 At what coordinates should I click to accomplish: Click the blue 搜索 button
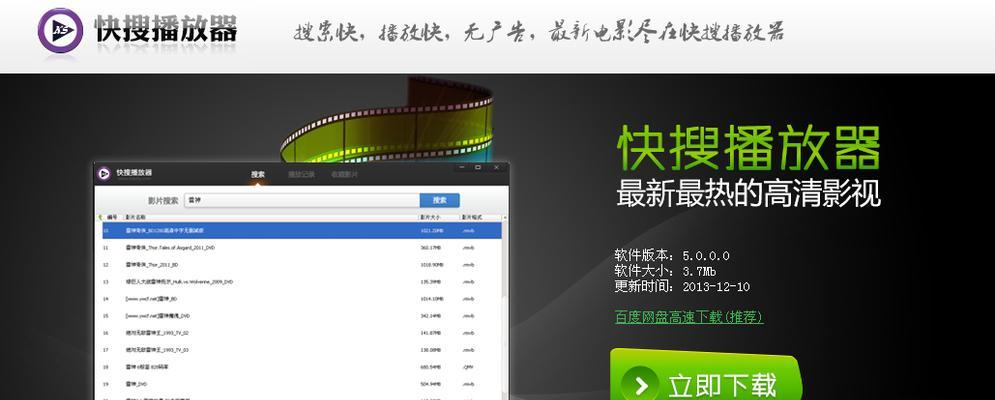pyautogui.click(x=440, y=200)
